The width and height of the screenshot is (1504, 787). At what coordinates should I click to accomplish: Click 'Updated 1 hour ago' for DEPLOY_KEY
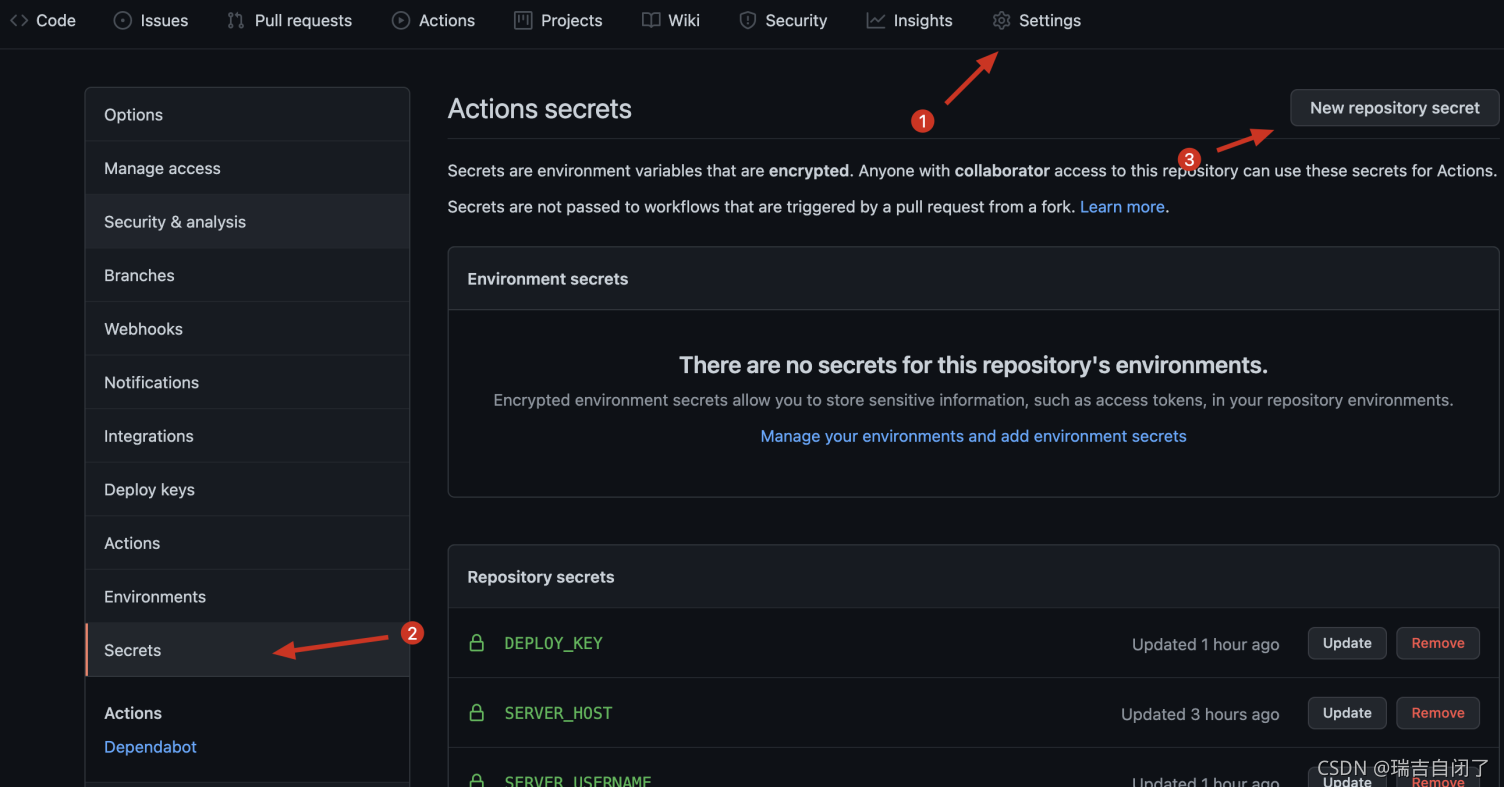tap(1205, 645)
